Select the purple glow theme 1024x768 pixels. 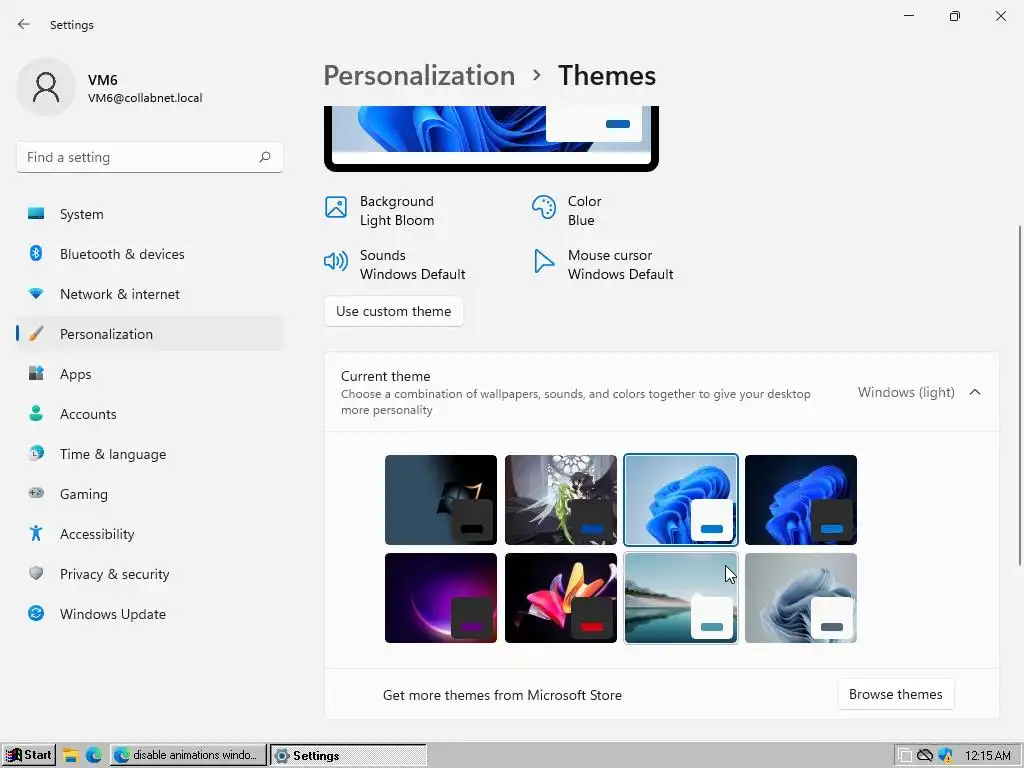(x=441, y=598)
